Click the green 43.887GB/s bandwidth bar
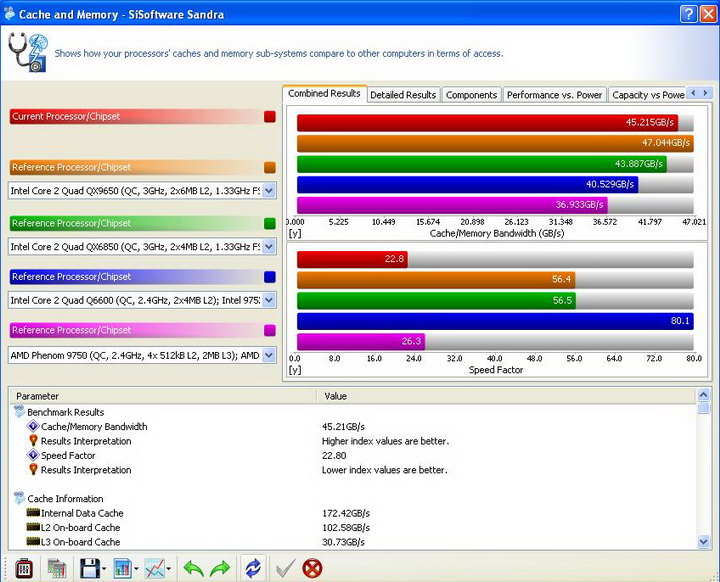 coord(482,164)
